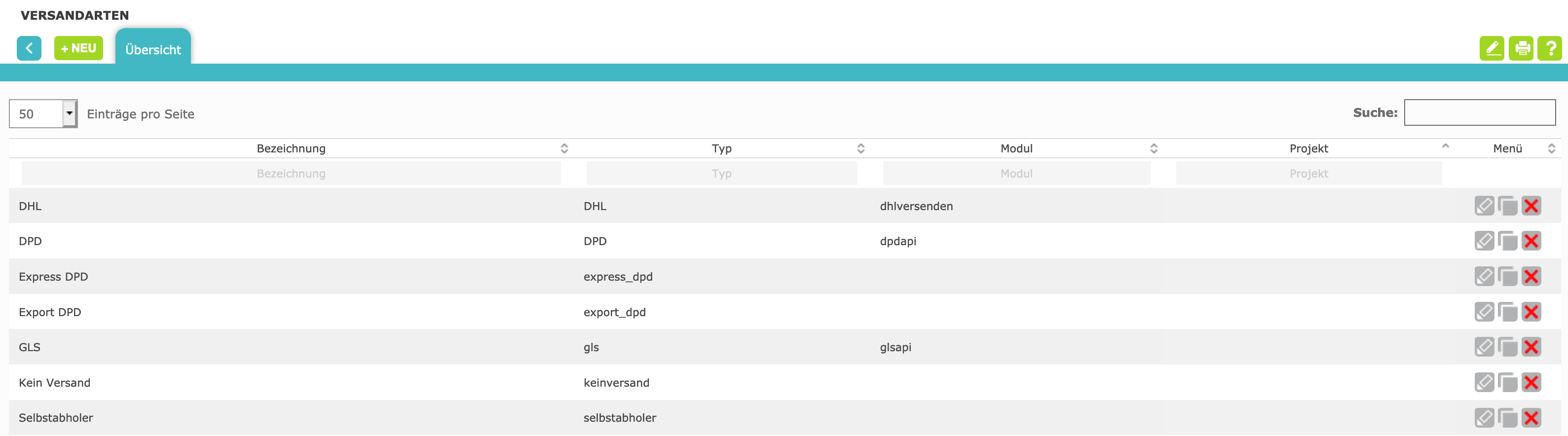Click the Bezeichnung column filter field
Viewport: 1568px width, 436px height.
tap(291, 173)
